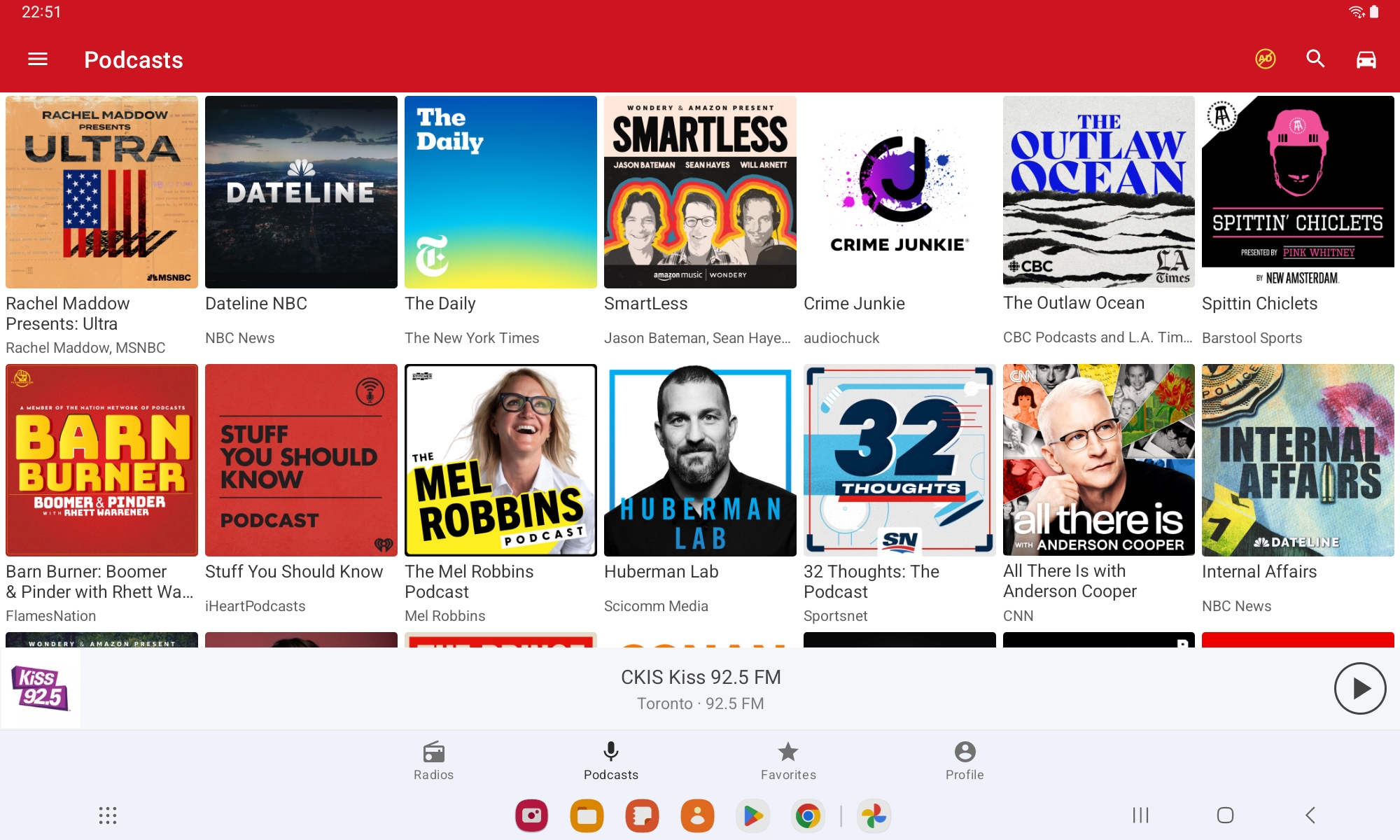Select the Podcasts tab
The height and width of the screenshot is (840, 1400).
[611, 760]
